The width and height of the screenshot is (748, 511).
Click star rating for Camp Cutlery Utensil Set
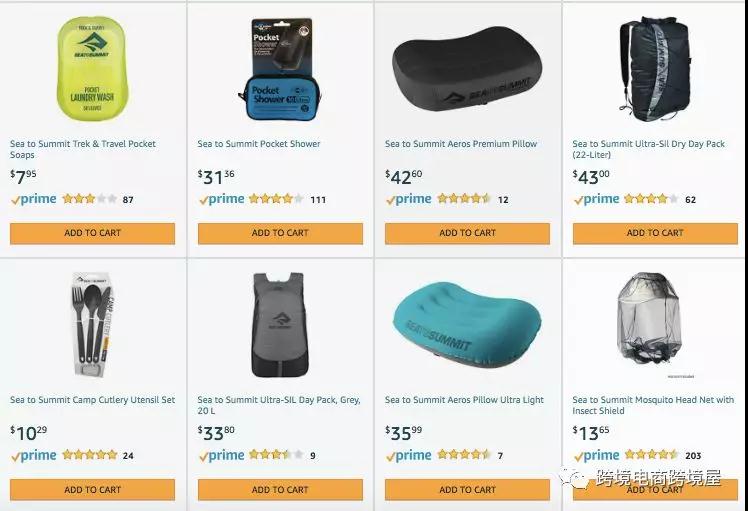pos(90,455)
